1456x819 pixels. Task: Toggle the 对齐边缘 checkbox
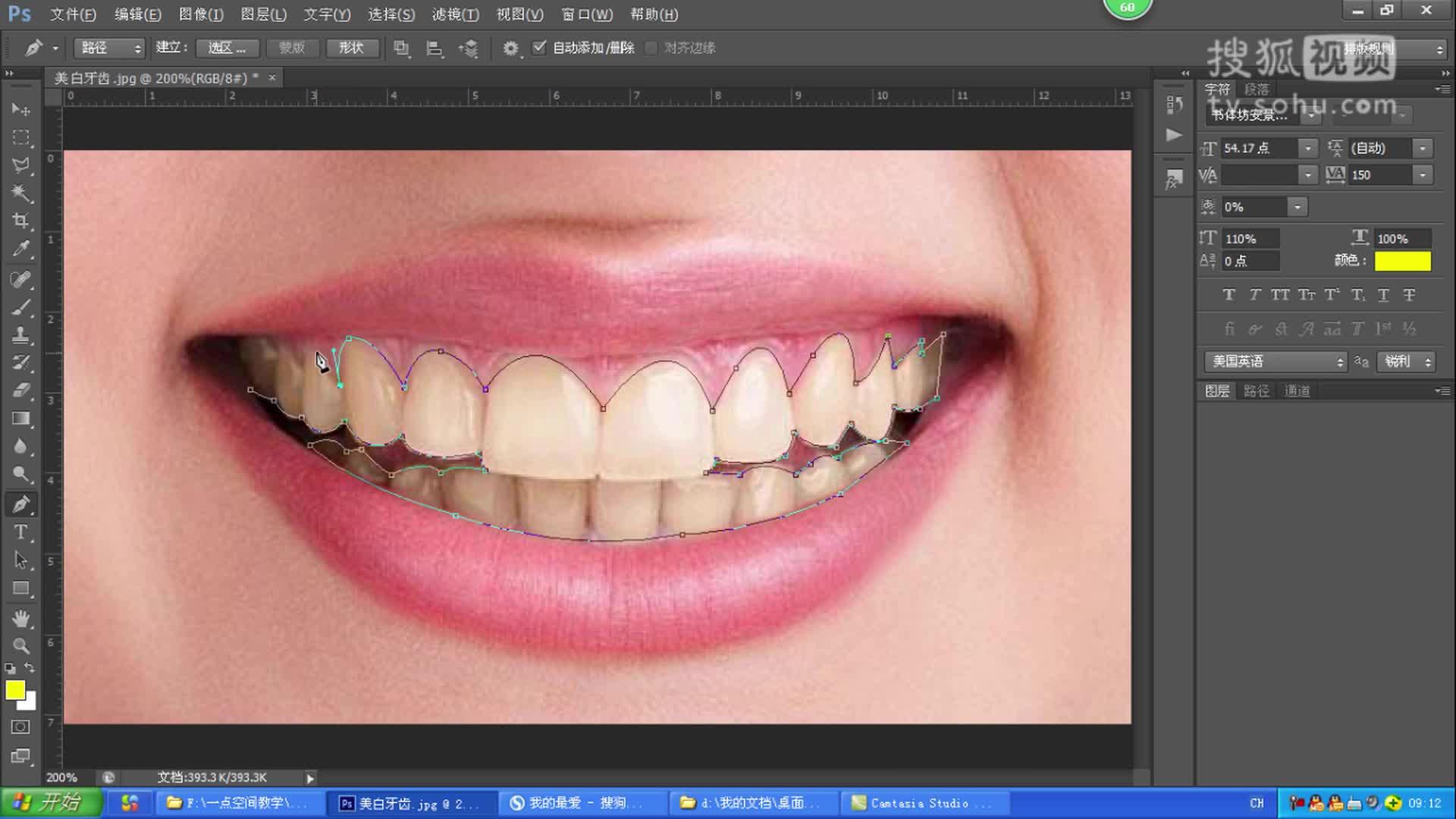pyautogui.click(x=651, y=48)
